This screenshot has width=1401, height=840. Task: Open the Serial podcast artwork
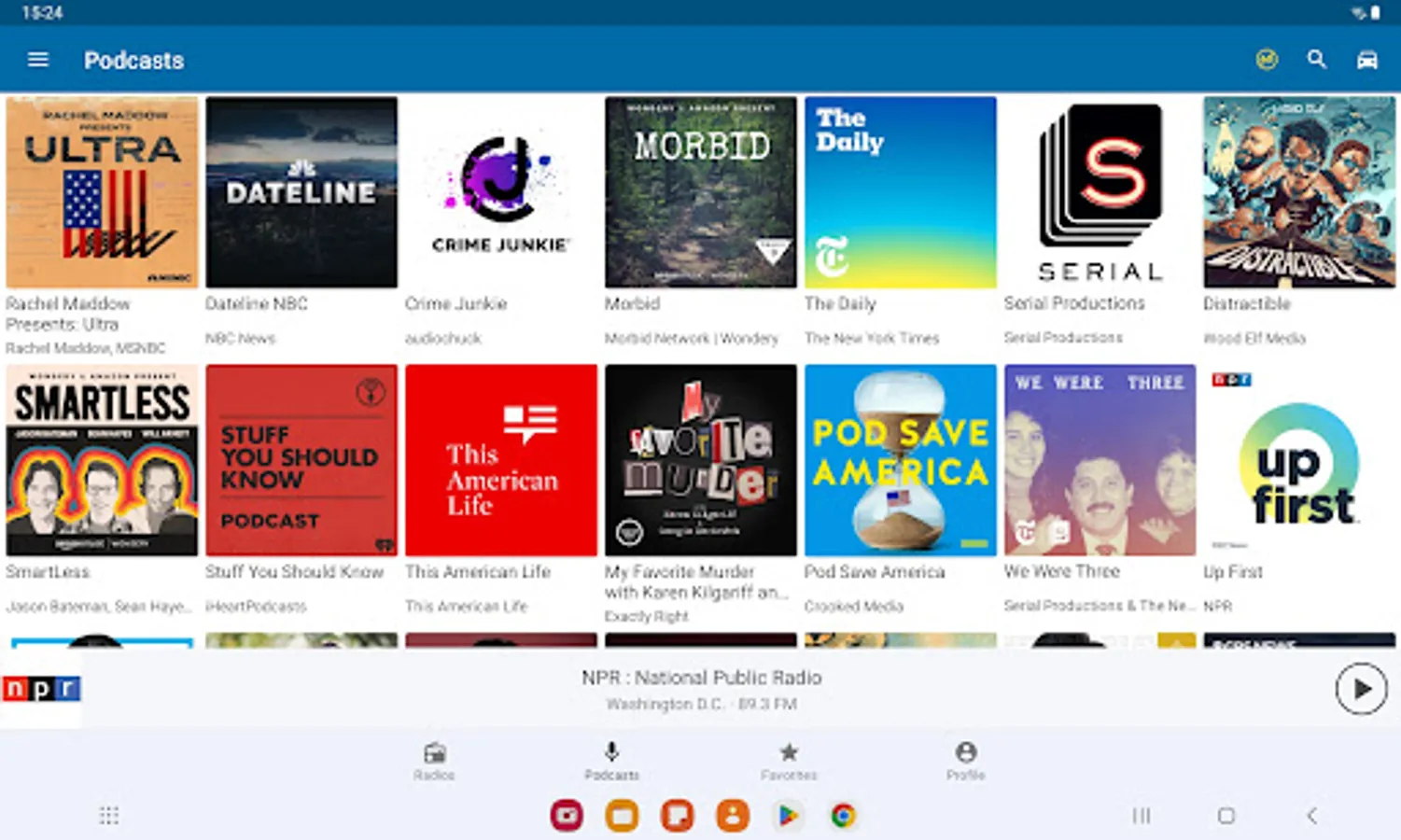(x=1100, y=192)
